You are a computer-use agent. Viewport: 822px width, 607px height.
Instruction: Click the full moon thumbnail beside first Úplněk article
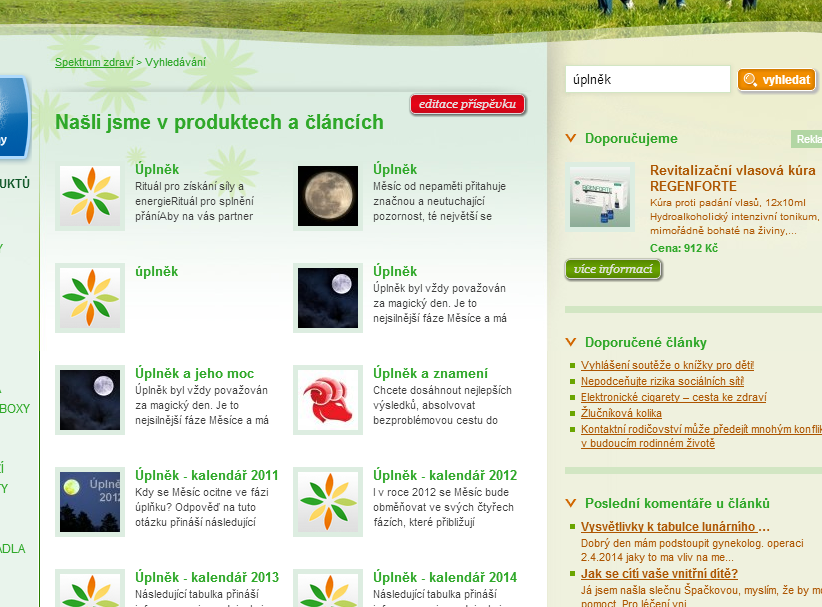coord(328,196)
